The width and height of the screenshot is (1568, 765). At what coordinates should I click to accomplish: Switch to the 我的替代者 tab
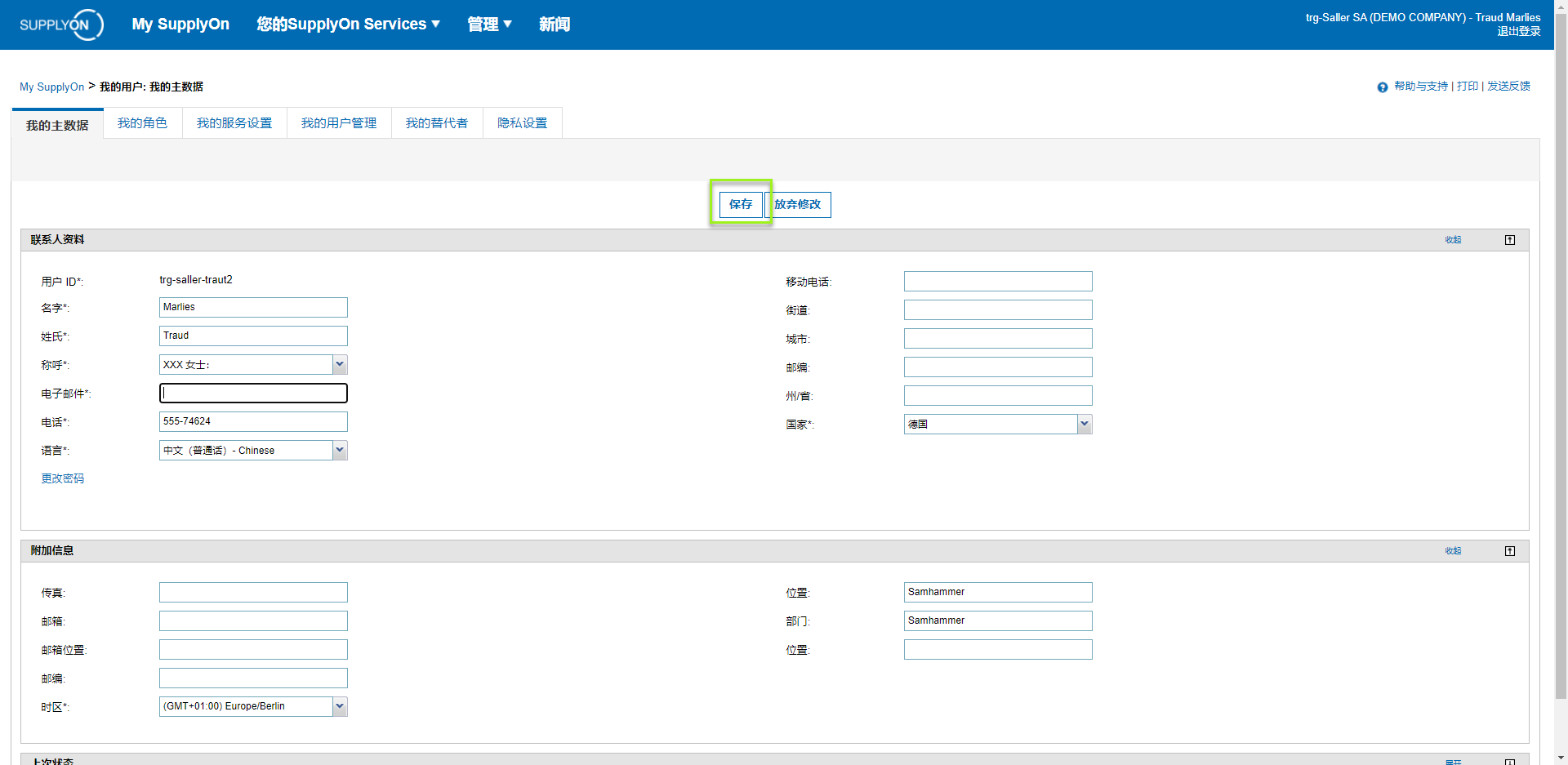(437, 123)
